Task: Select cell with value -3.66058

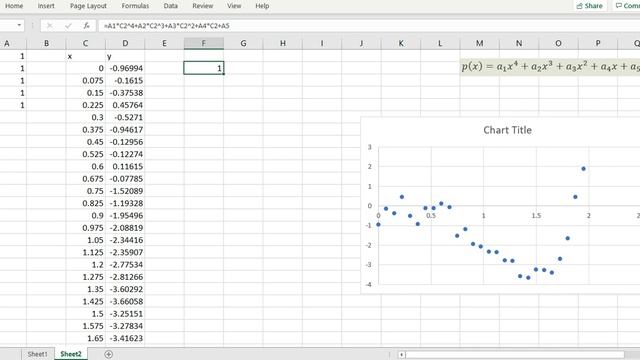Action: click(125, 301)
